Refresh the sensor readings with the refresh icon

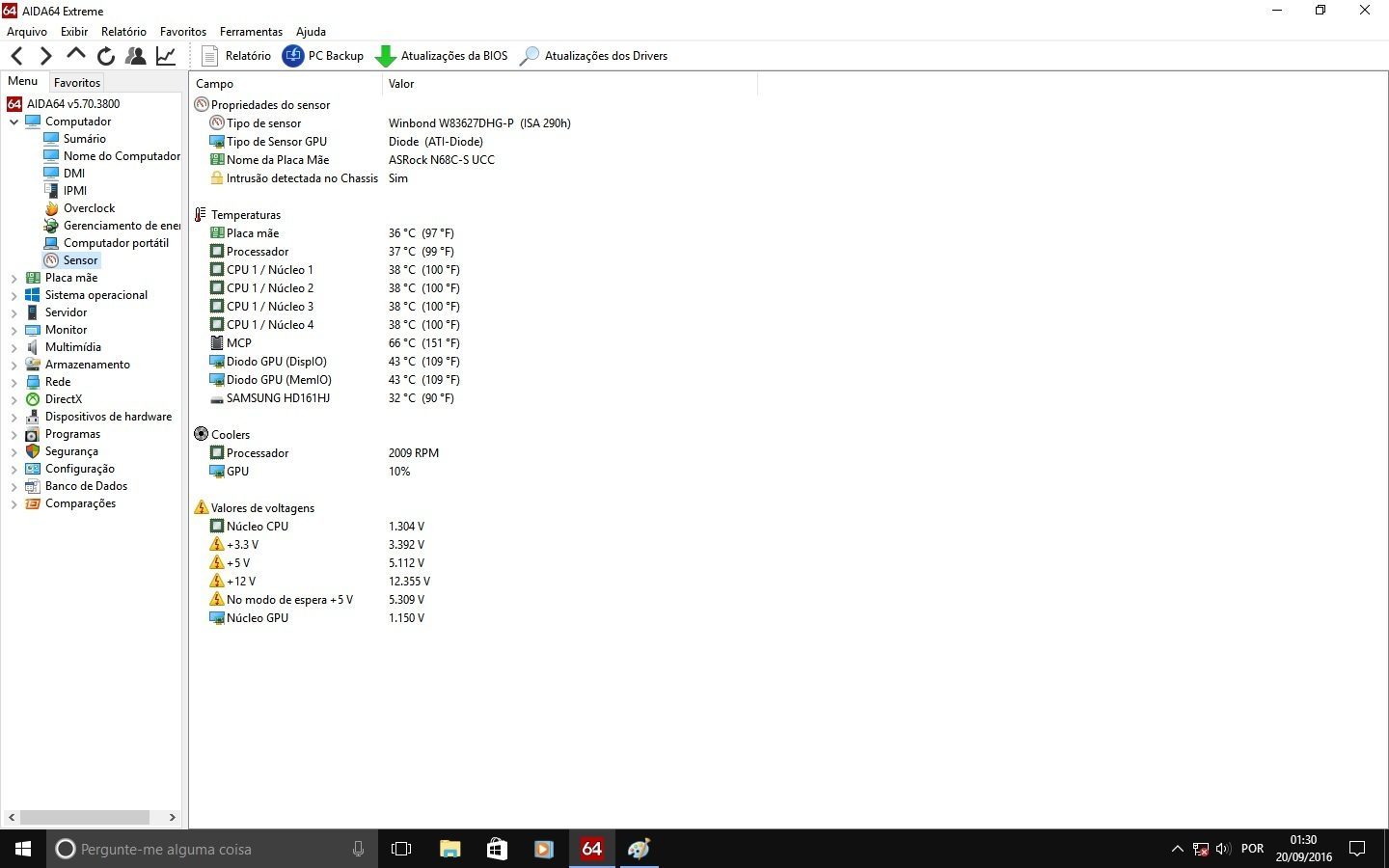click(106, 56)
